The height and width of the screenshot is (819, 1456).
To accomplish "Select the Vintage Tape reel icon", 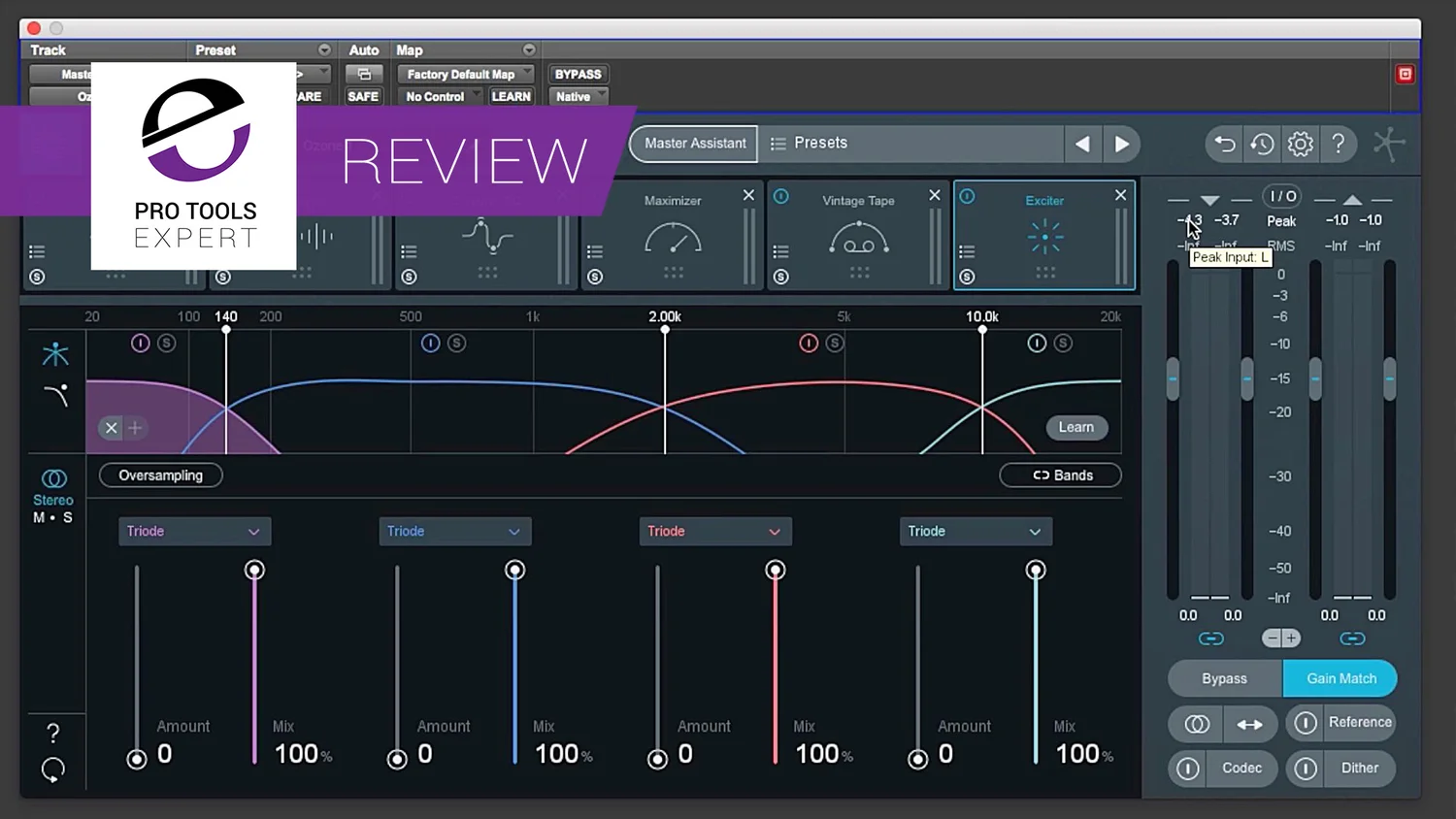I will tap(859, 239).
